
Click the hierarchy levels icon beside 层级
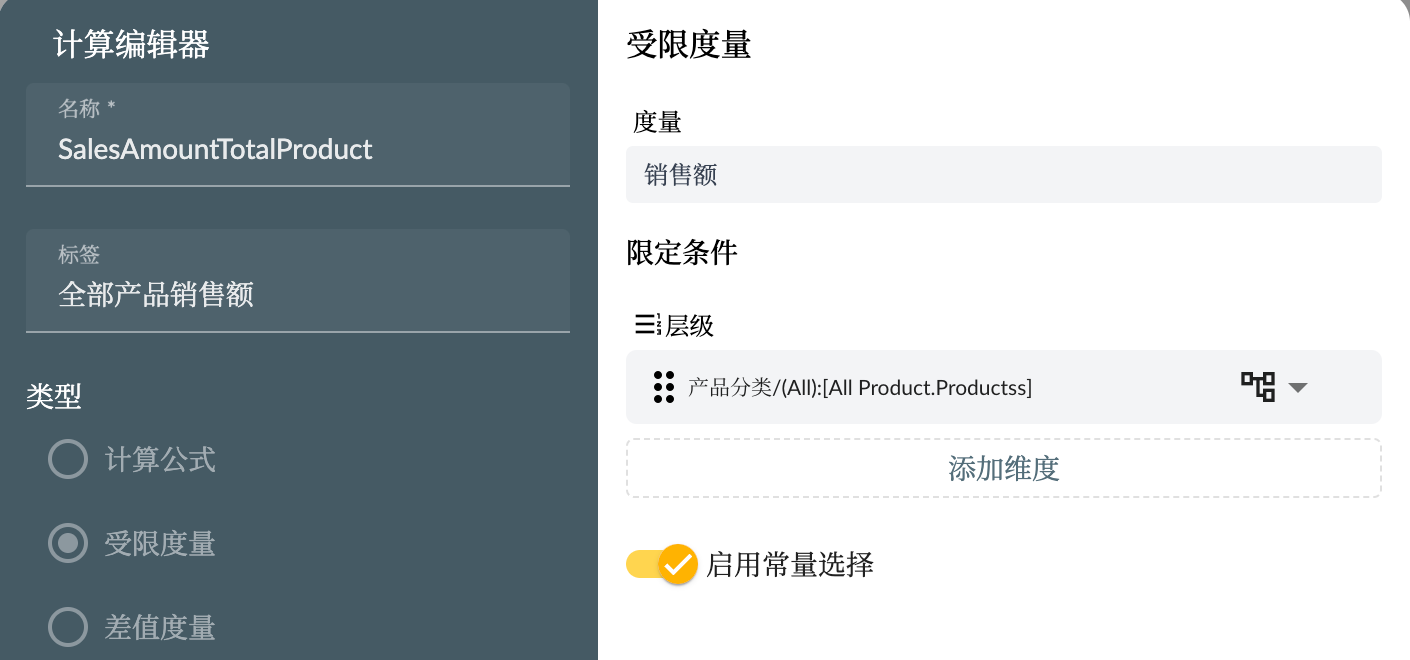pos(644,325)
